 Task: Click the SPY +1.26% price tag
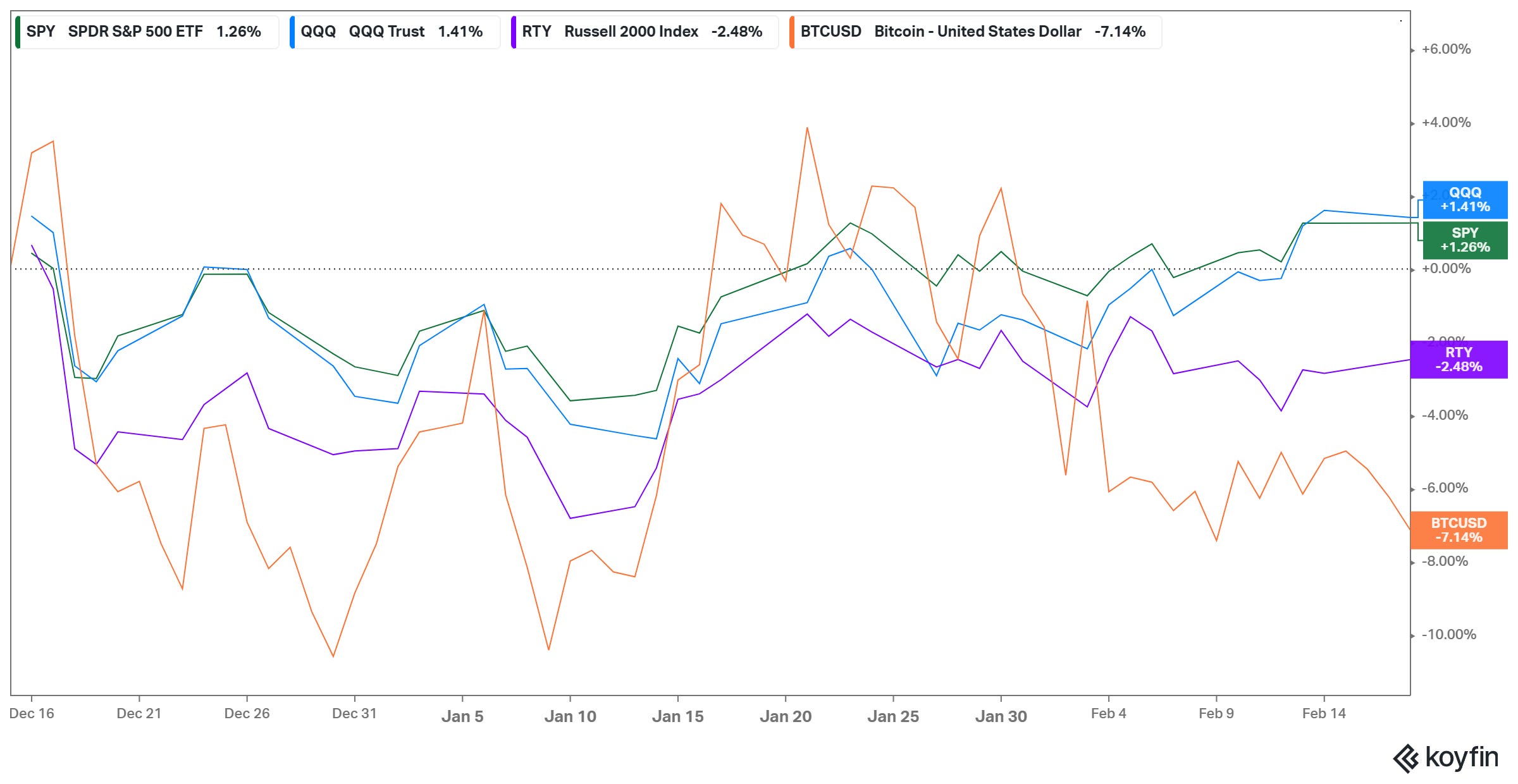pos(1465,240)
